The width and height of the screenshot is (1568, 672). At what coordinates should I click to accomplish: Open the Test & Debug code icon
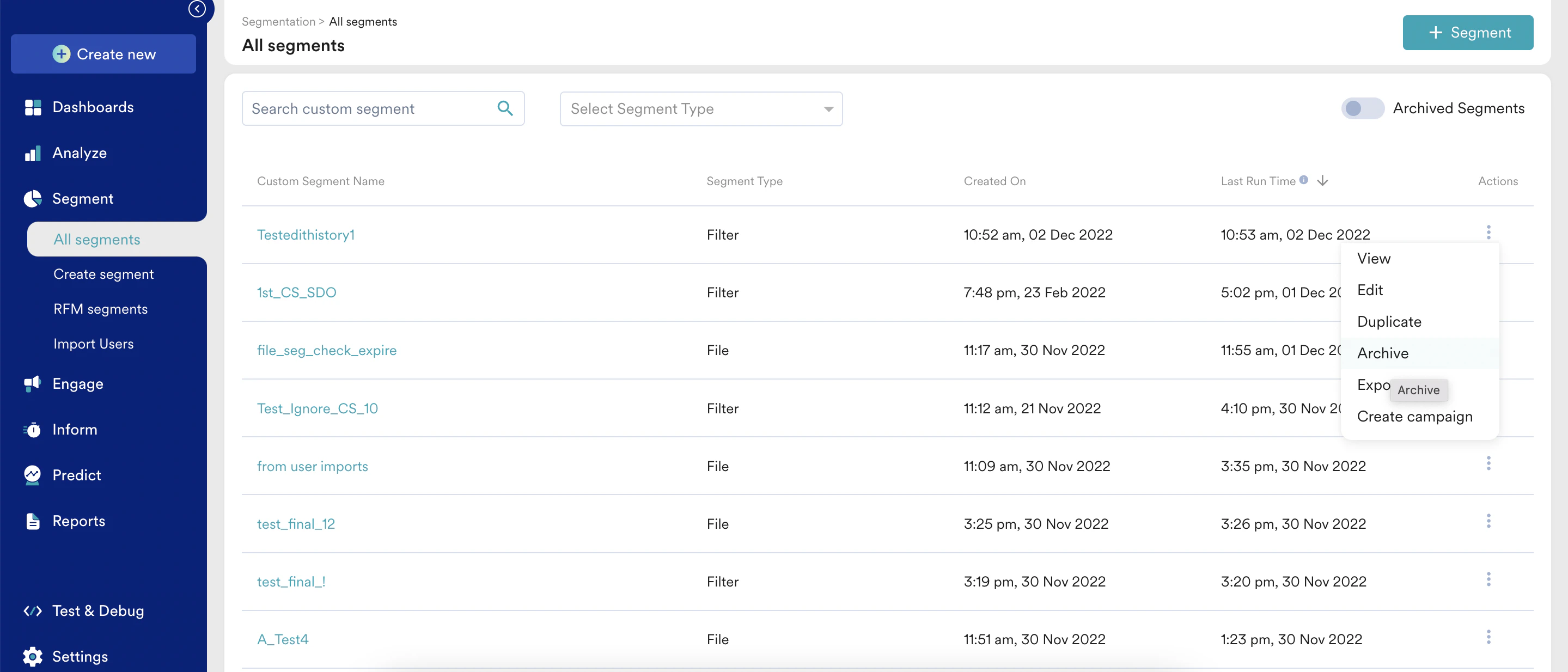(32, 610)
